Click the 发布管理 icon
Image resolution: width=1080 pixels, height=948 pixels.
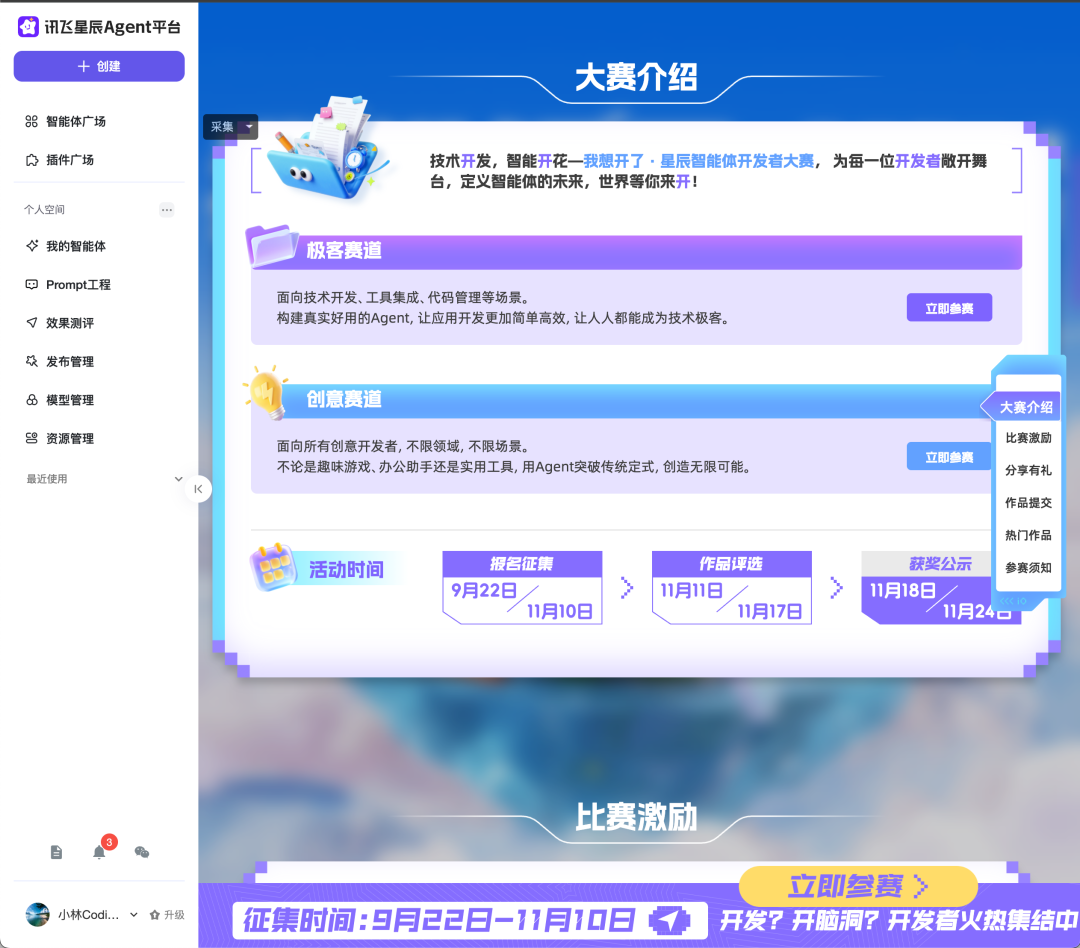click(32, 361)
